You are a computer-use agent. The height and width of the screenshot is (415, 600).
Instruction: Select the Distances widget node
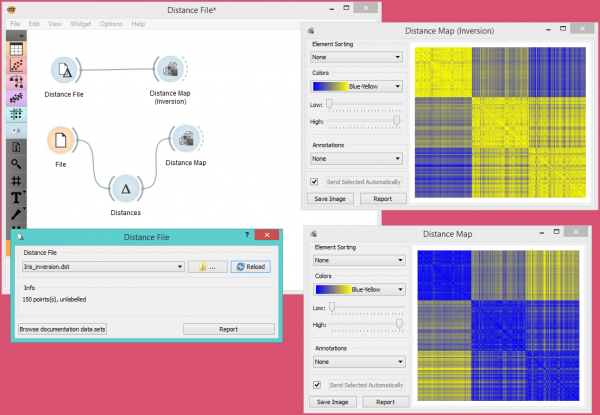[125, 188]
